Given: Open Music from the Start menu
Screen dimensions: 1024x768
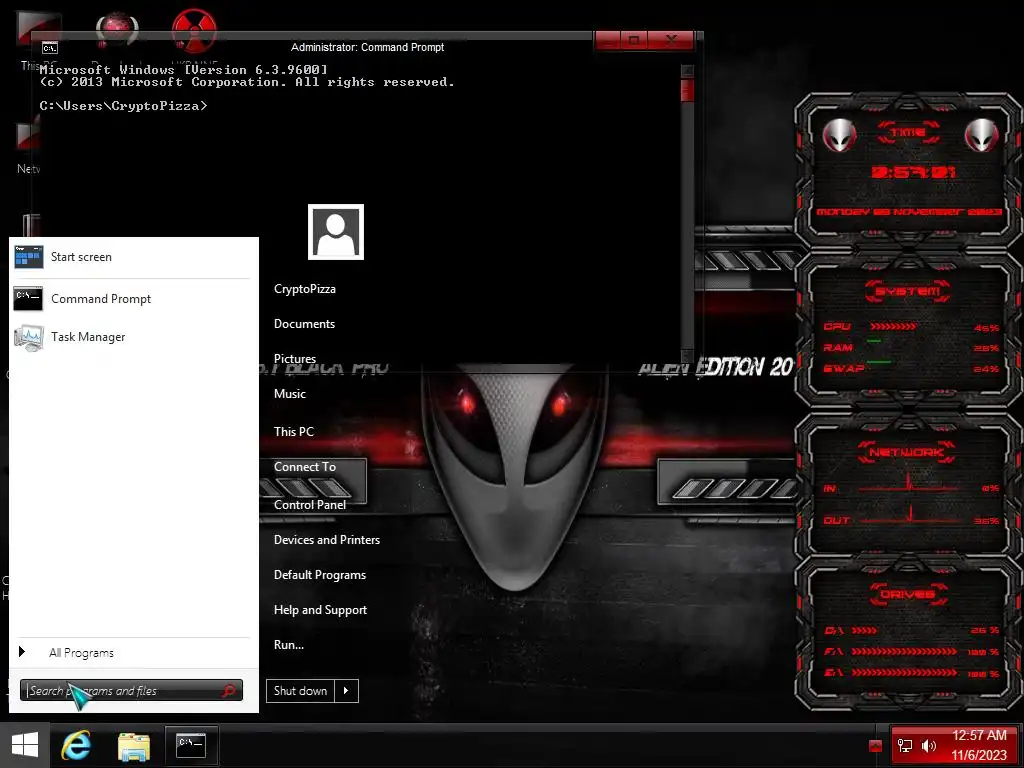Looking at the screenshot, I should point(290,394).
